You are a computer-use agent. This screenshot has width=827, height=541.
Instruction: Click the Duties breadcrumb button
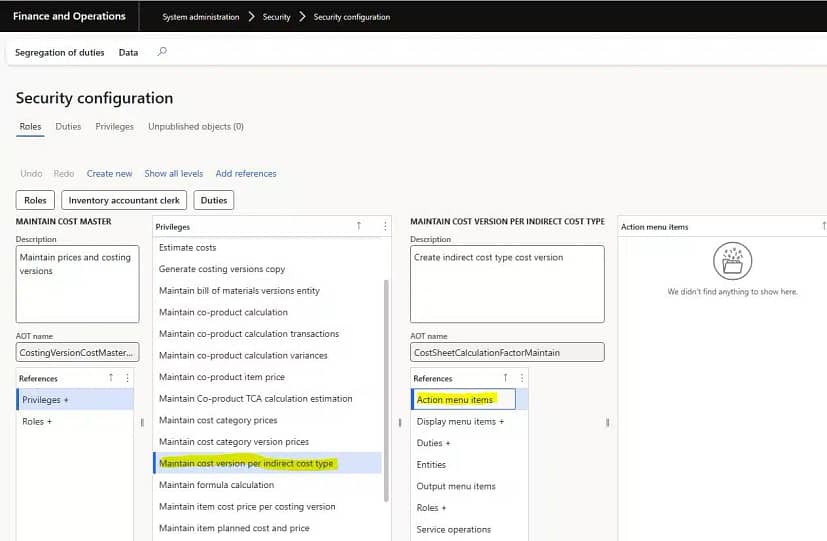[x=214, y=200]
